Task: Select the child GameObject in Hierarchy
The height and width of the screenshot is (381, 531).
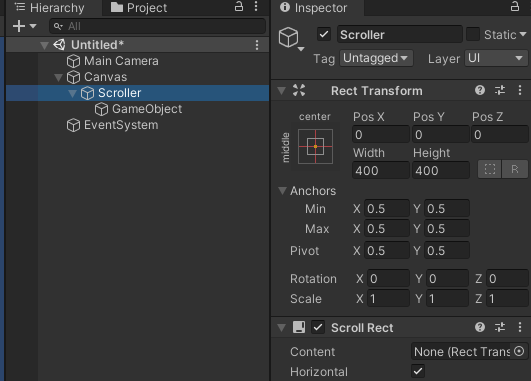Action: (x=147, y=109)
